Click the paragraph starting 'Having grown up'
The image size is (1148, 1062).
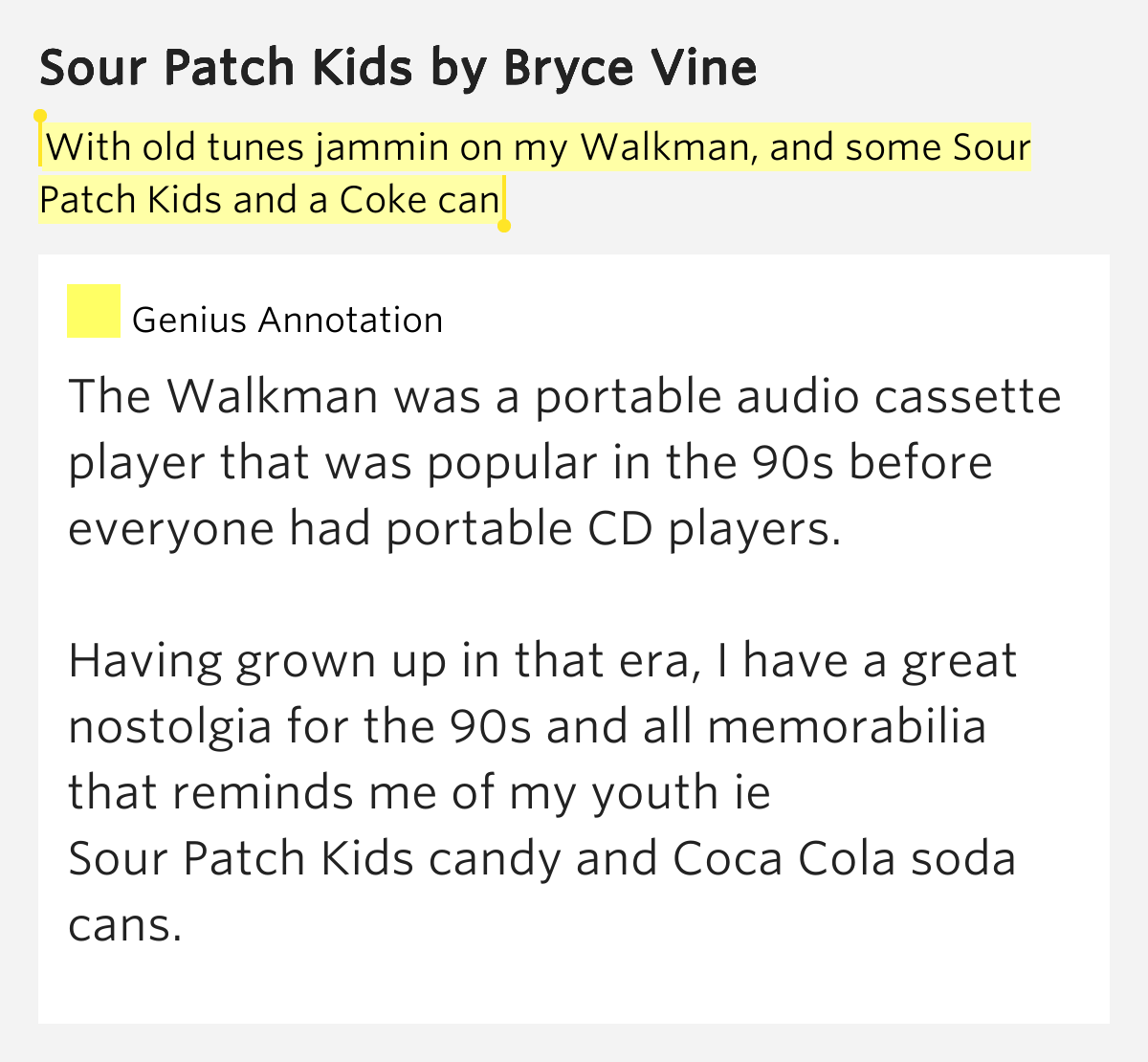542,792
